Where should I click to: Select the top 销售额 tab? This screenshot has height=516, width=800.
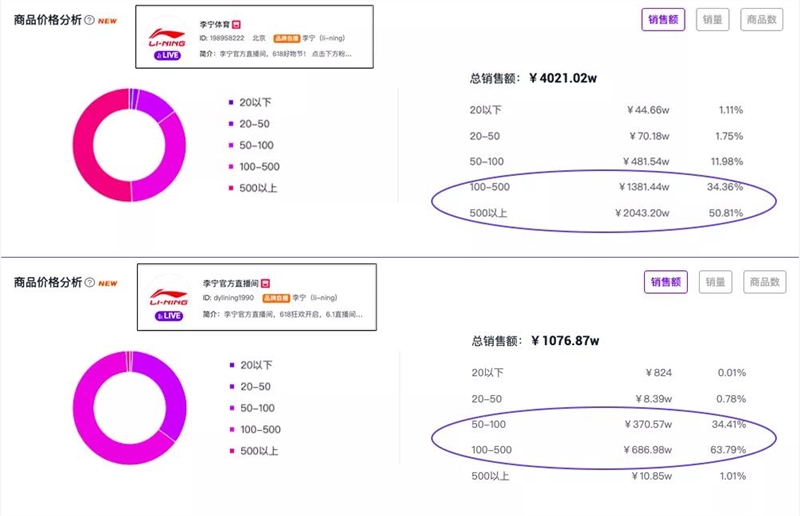tap(663, 20)
